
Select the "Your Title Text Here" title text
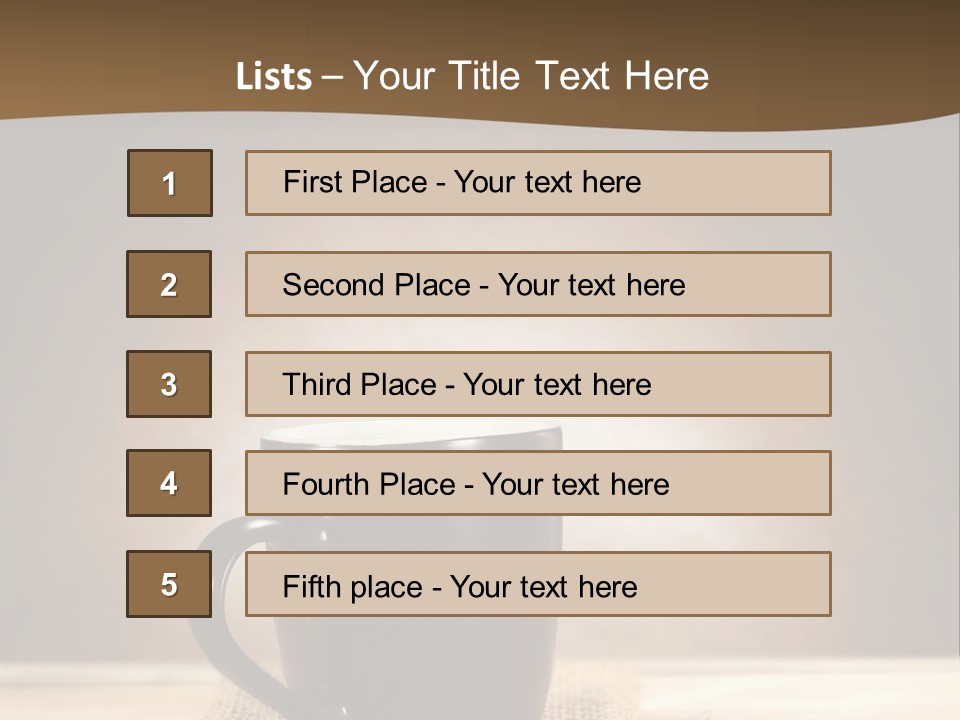coord(531,77)
